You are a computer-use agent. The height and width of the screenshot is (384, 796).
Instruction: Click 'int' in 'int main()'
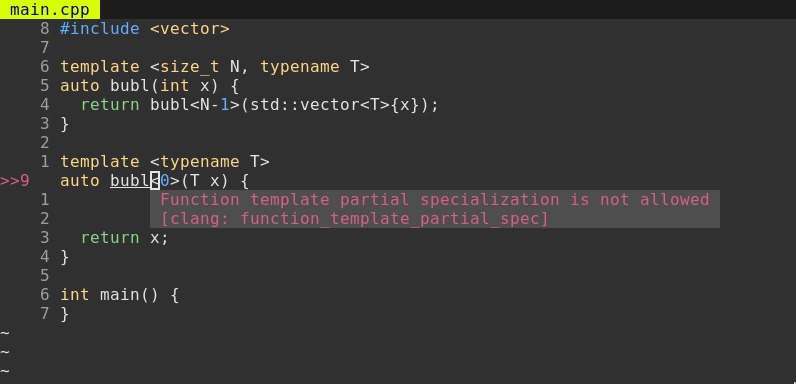[x=75, y=295]
